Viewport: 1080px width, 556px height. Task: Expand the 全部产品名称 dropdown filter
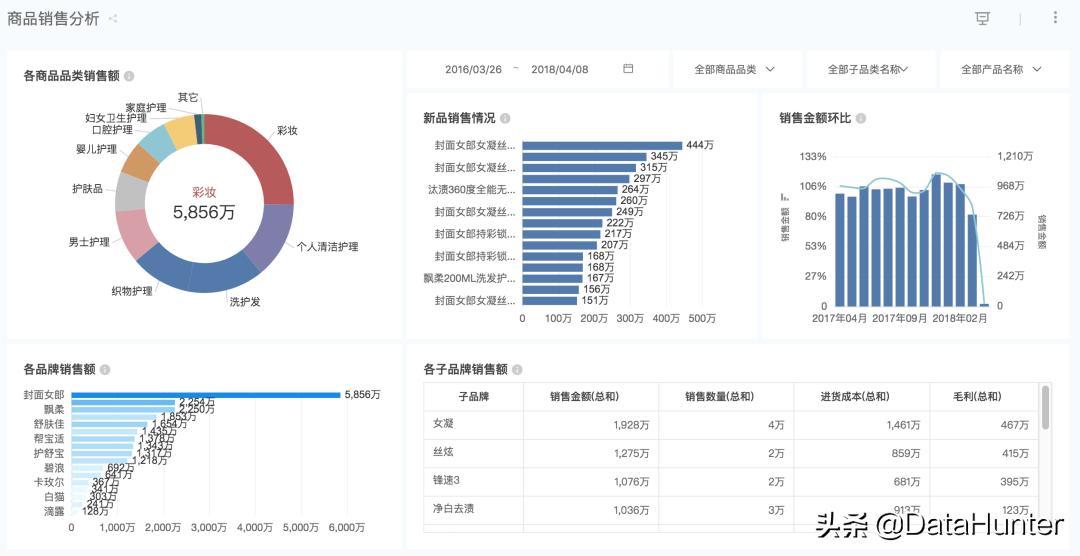click(1001, 70)
